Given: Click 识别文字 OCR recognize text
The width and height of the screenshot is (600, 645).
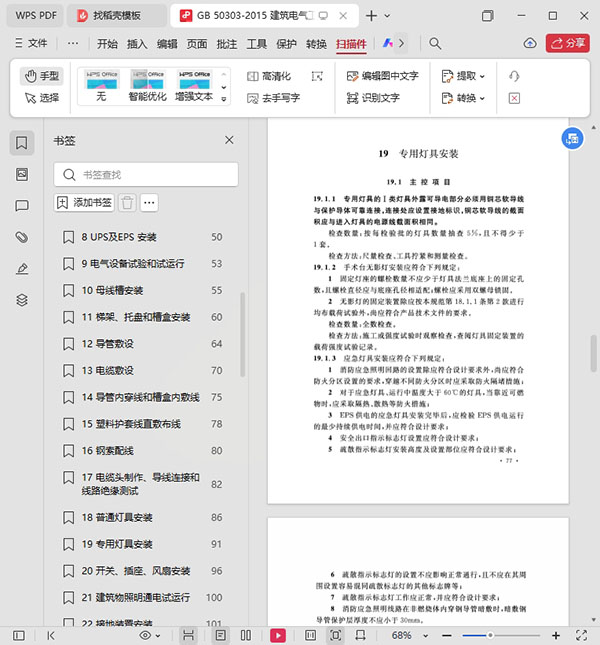Looking at the screenshot, I should click(x=373, y=98).
